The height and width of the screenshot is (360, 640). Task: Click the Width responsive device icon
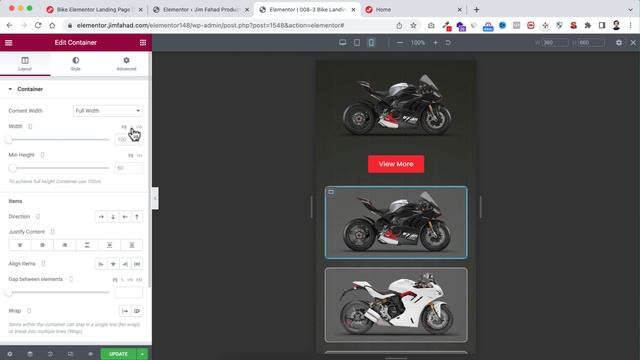(30, 127)
